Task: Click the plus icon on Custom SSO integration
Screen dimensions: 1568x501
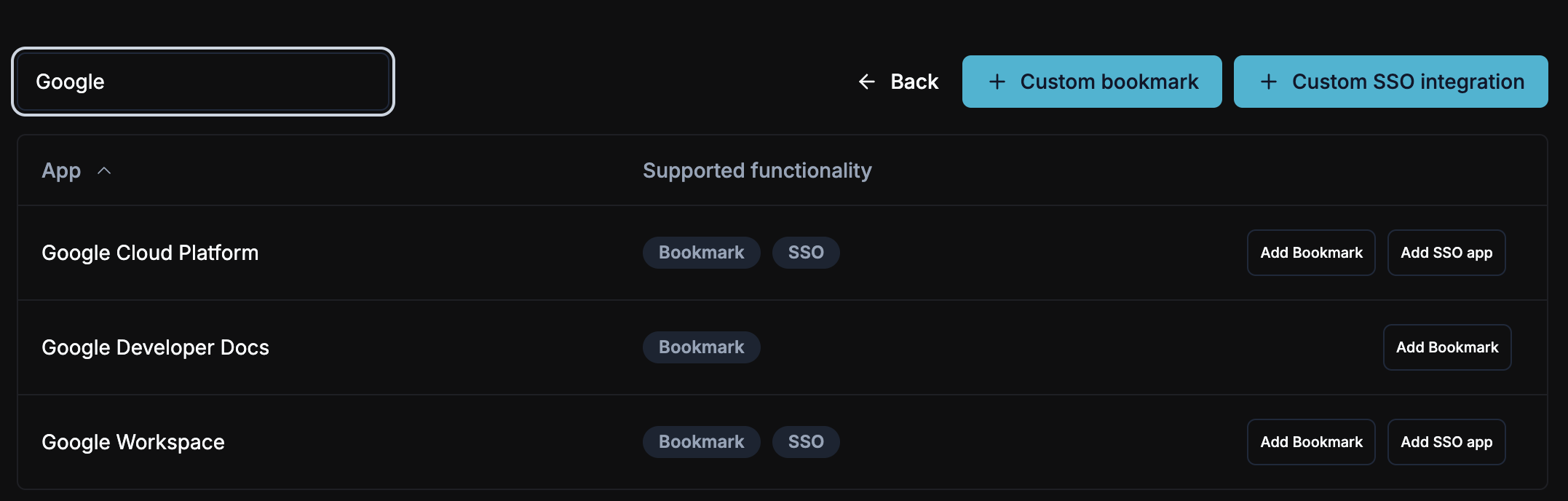Action: pos(1268,82)
